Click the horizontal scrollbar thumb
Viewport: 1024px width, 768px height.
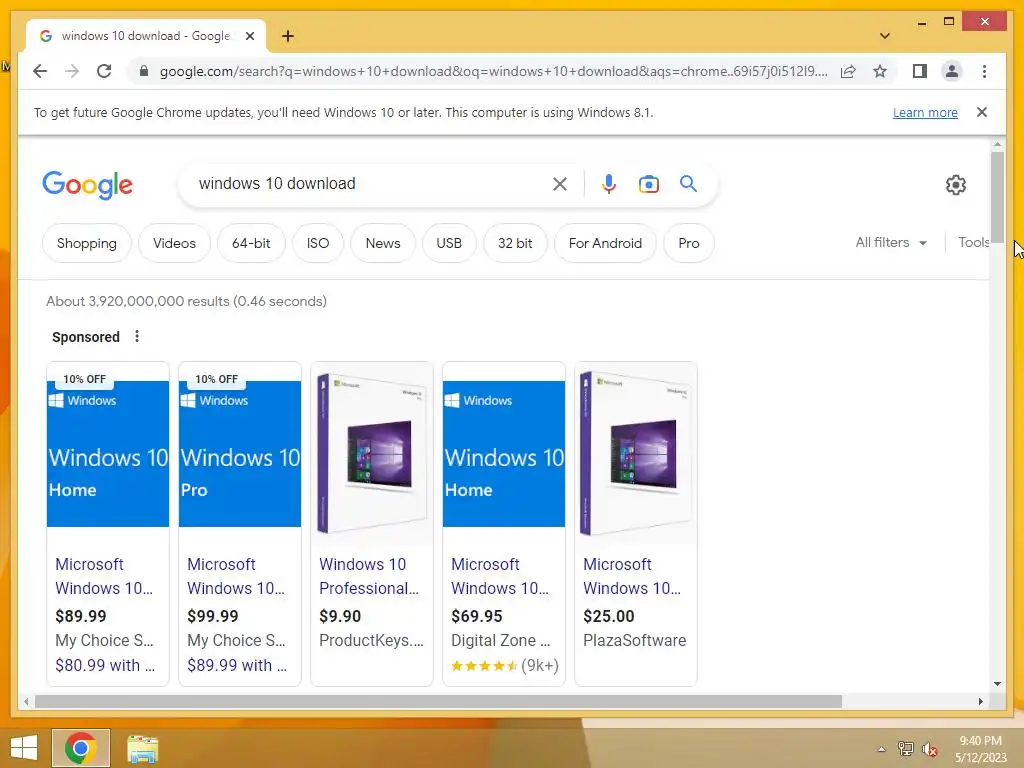pyautogui.click(x=438, y=701)
